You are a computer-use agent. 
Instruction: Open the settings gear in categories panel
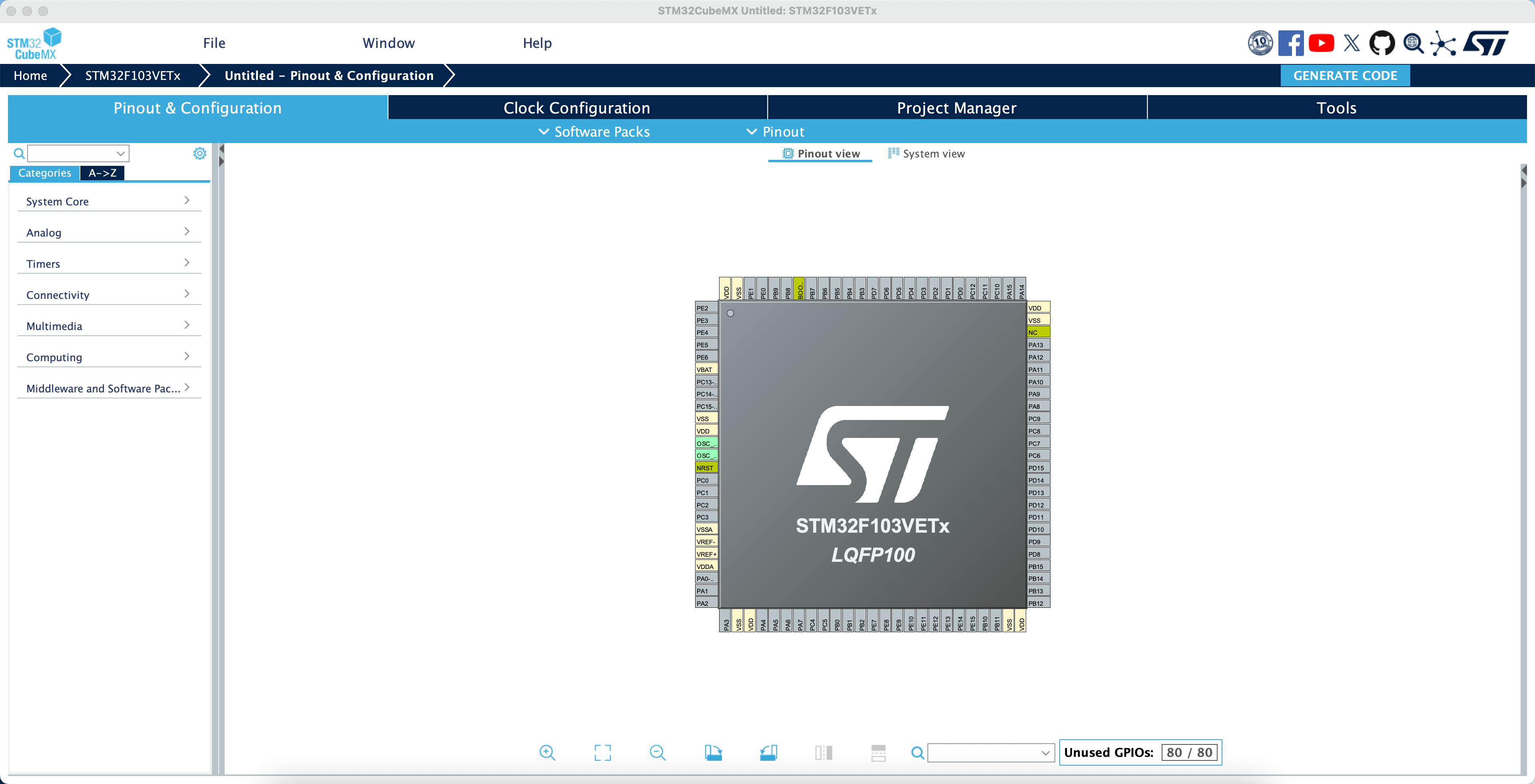[x=199, y=154]
